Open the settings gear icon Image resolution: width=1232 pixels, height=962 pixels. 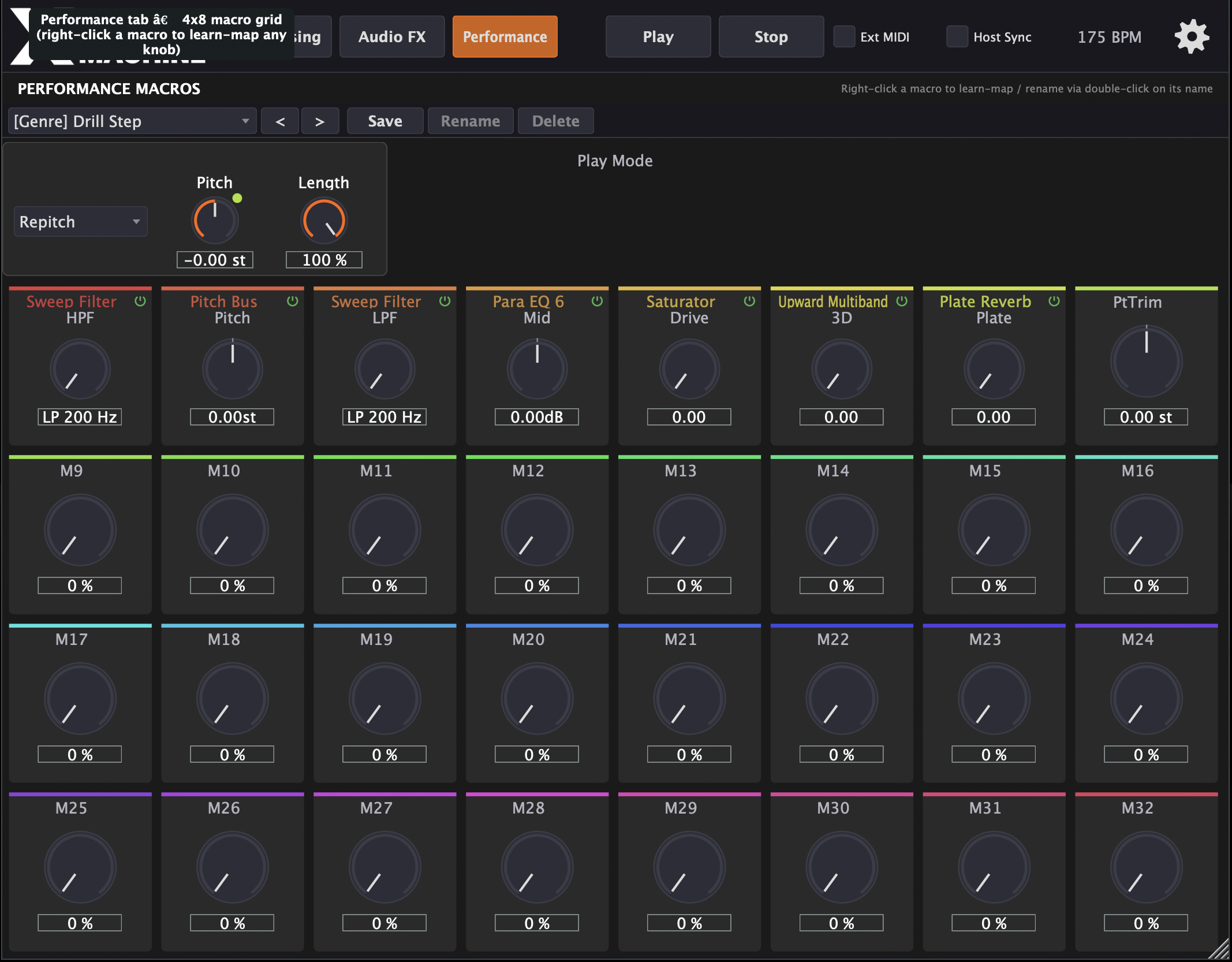coord(1192,37)
